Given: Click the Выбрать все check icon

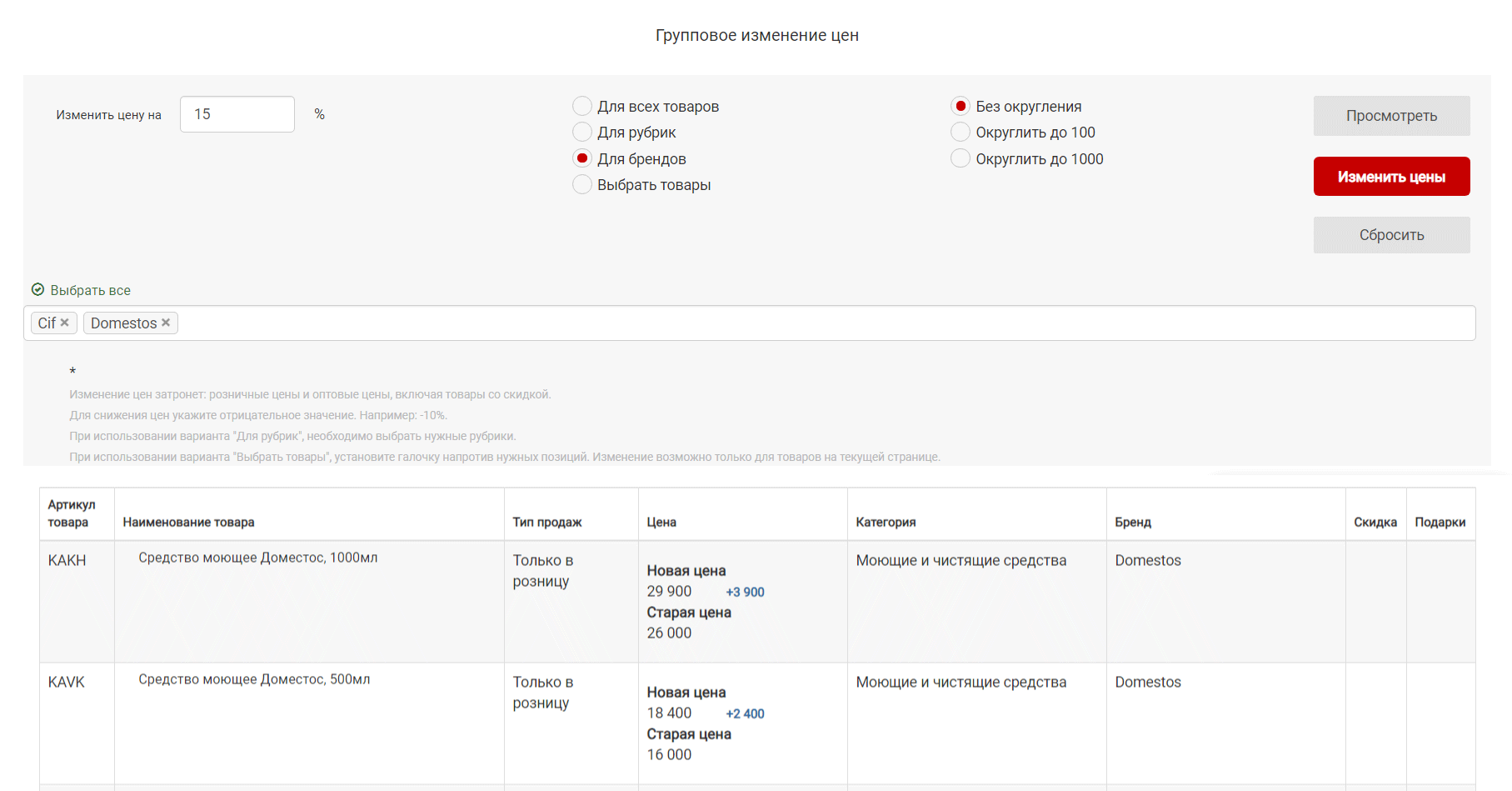Looking at the screenshot, I should coord(37,290).
